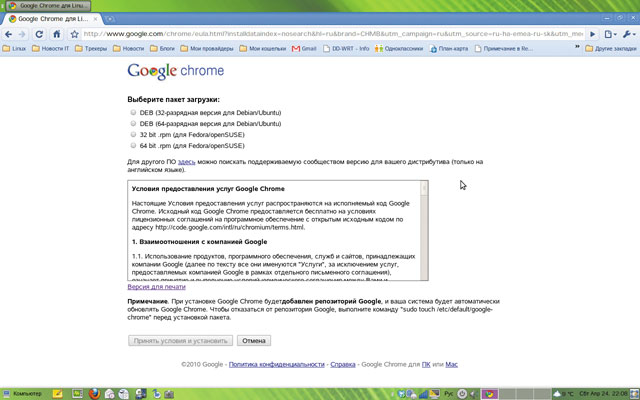Viewport: 640px width, 400px height.
Task: Launch Firefox from the panel
Action: (x=95, y=394)
